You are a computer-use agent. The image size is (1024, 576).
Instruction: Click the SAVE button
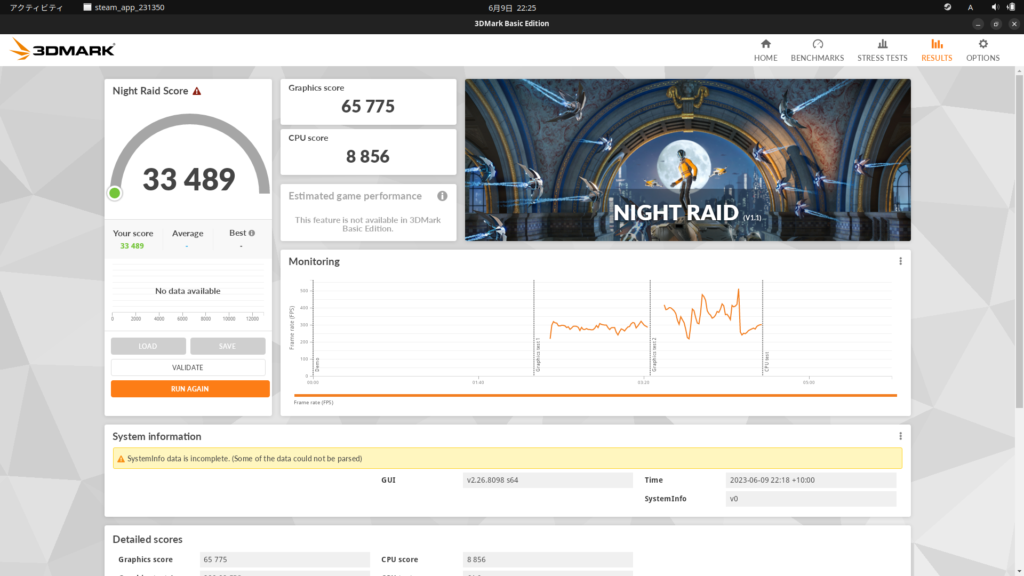point(227,346)
